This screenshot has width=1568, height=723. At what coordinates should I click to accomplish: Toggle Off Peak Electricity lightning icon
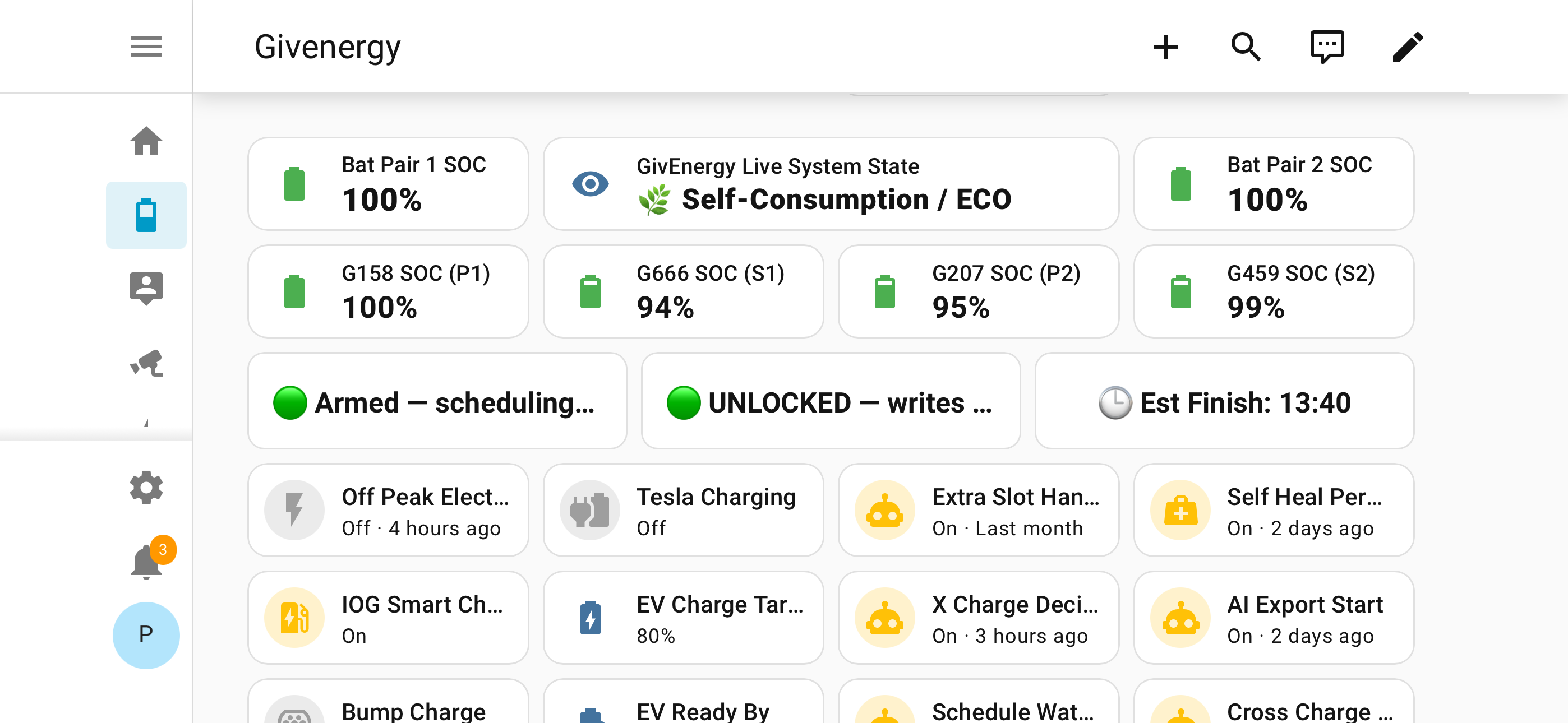click(x=294, y=509)
